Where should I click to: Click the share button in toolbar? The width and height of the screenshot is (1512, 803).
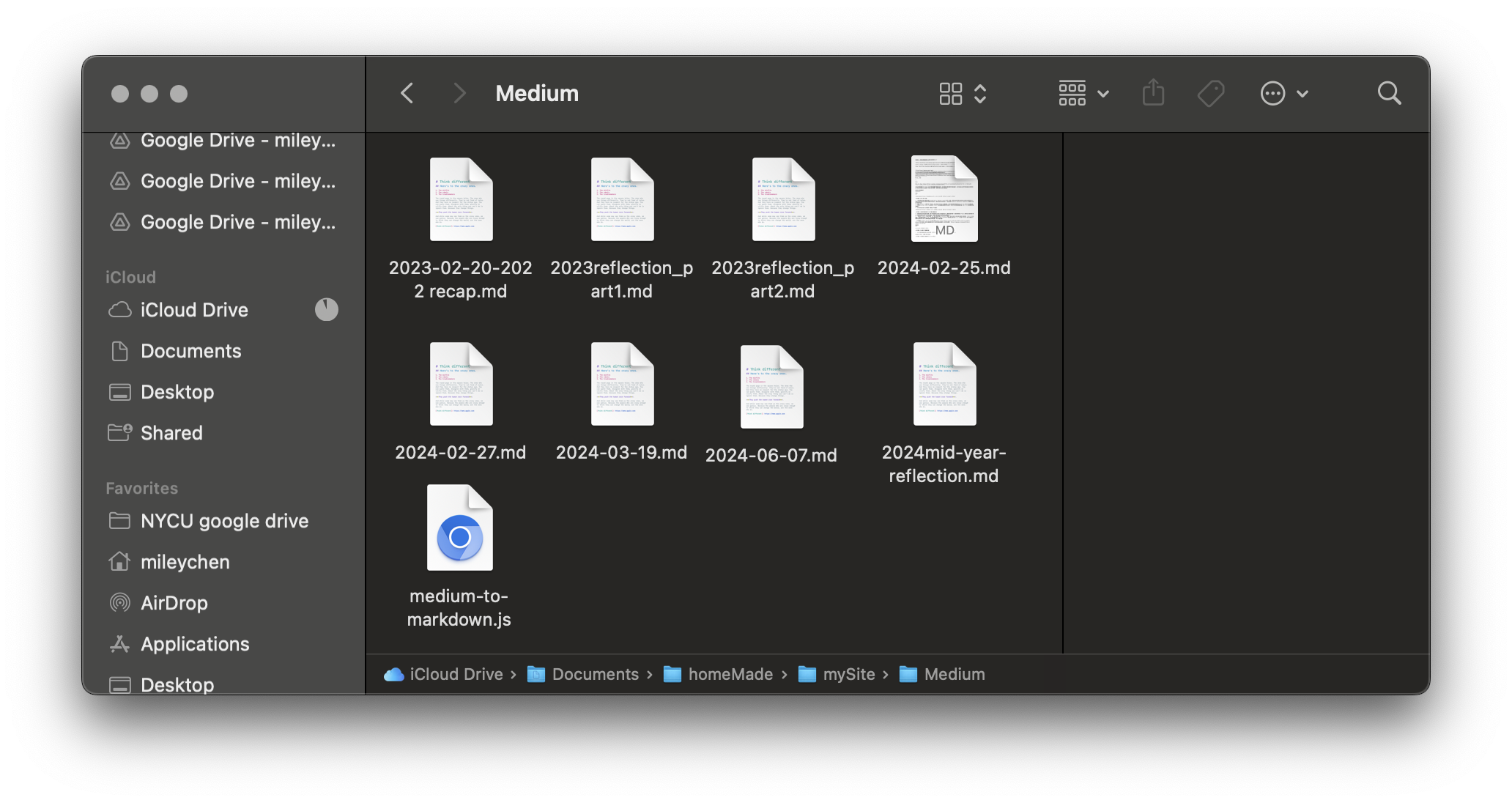[1153, 93]
